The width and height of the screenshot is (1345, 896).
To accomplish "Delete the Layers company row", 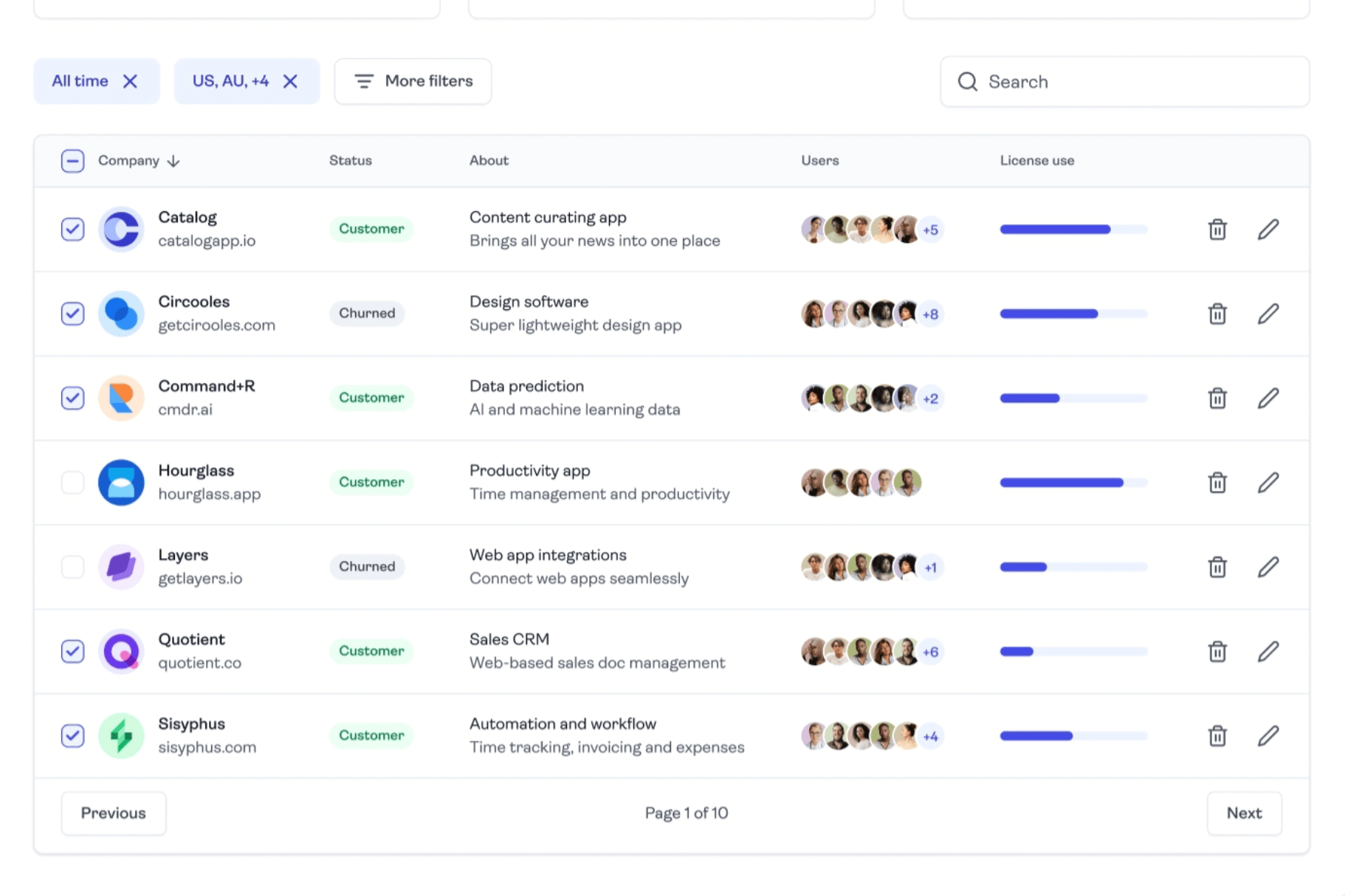I will 1217,568.
